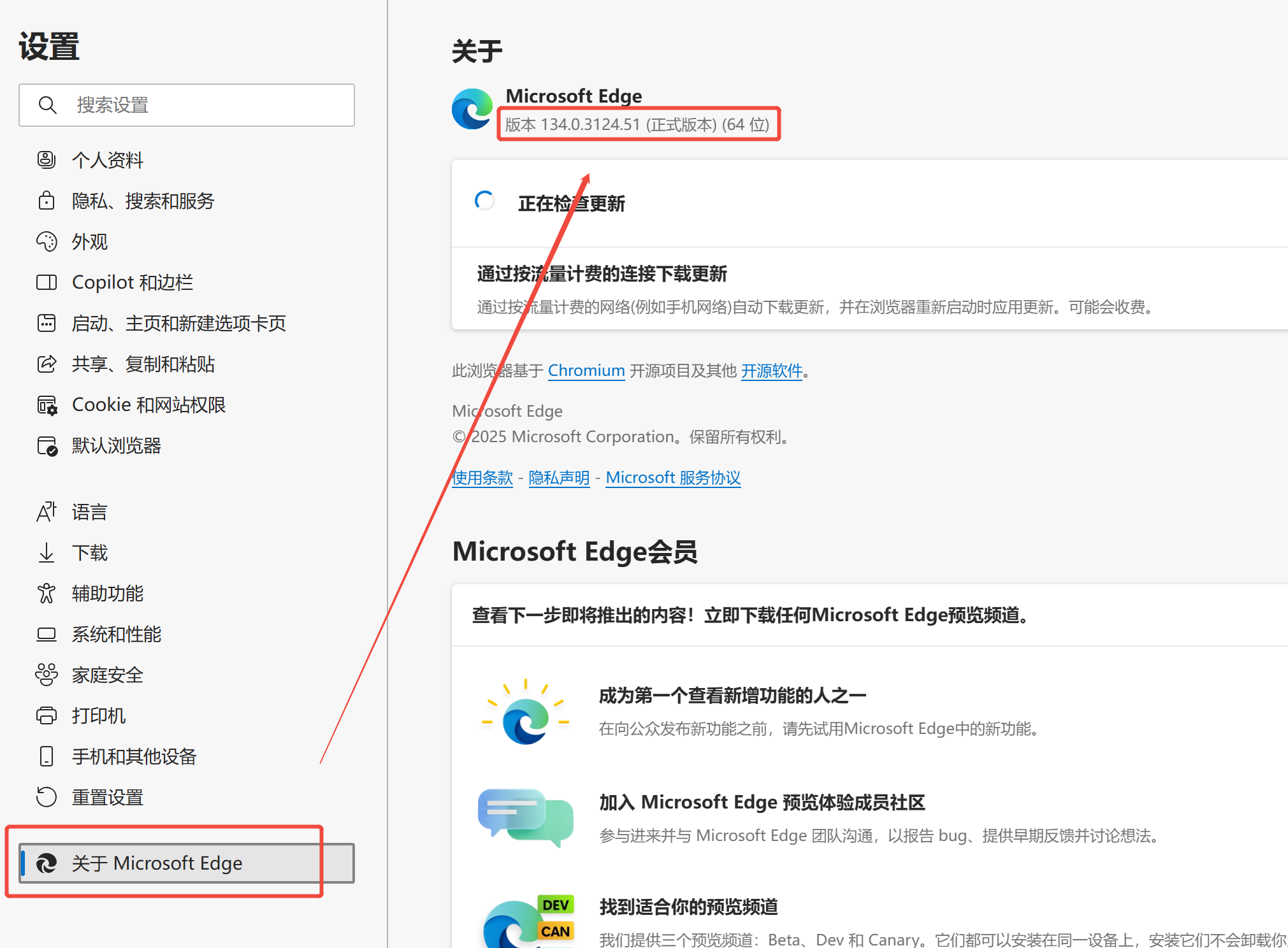The width and height of the screenshot is (1288, 948).
Task: Select 家庭安全 in the sidebar
Action: [108, 675]
